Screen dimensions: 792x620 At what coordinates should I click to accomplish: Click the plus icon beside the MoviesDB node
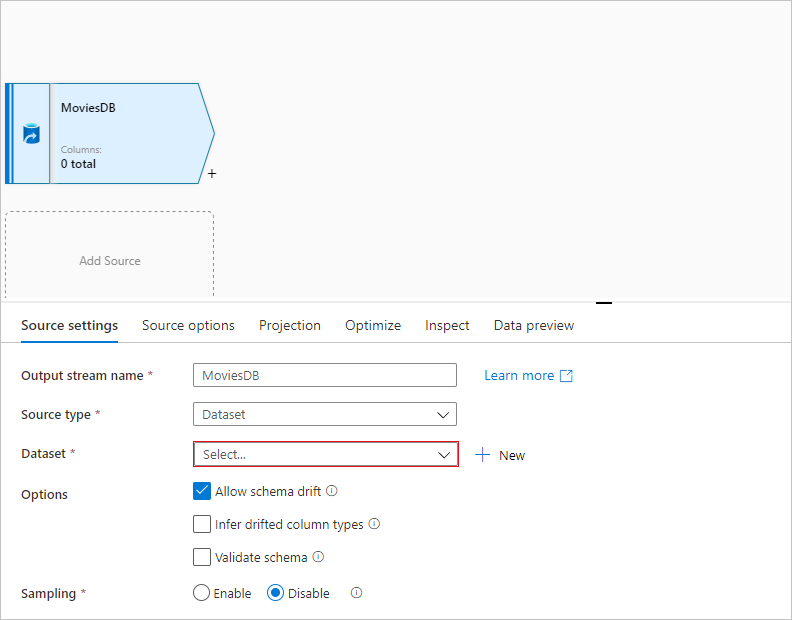pyautogui.click(x=212, y=173)
